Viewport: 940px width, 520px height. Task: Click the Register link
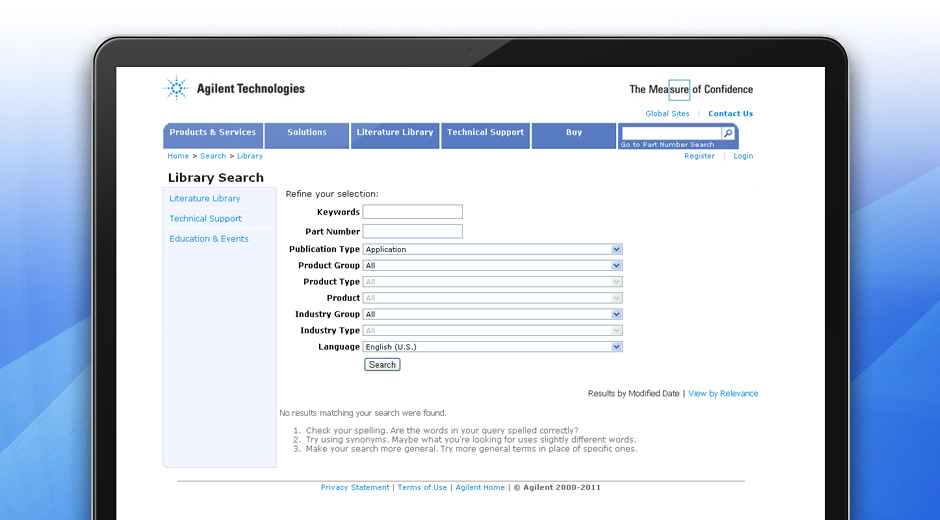[x=700, y=156]
